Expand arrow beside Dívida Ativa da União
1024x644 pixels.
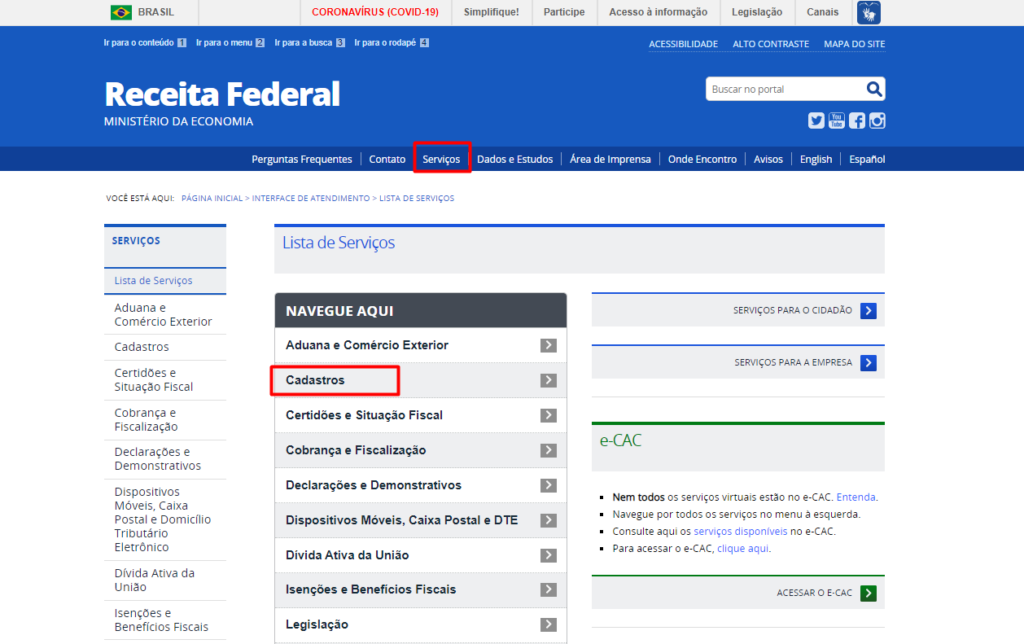tap(549, 555)
